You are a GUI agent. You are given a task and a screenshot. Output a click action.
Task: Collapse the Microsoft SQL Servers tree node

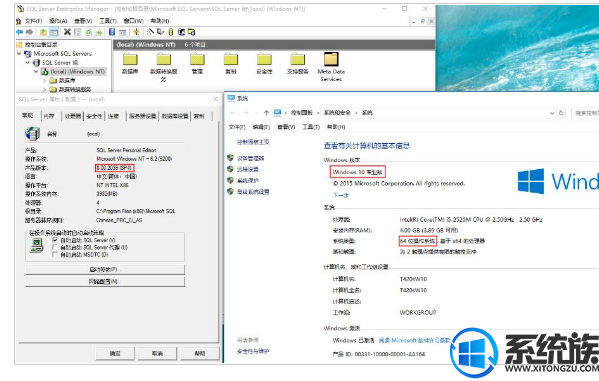click(x=19, y=54)
